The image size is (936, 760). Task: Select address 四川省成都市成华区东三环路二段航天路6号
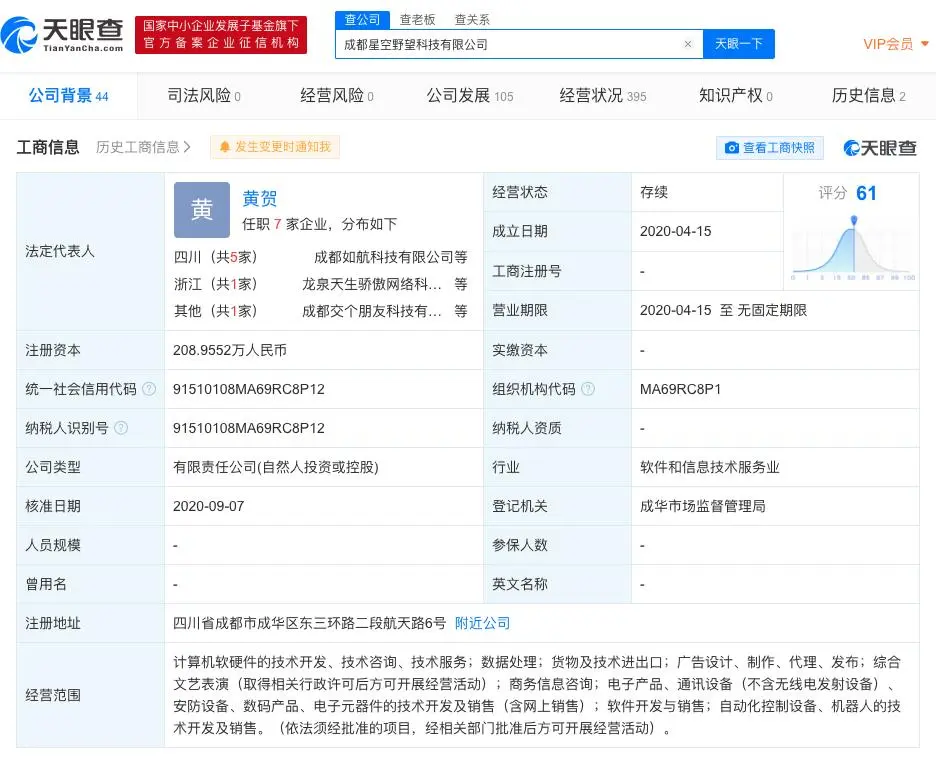pyautogui.click(x=309, y=623)
